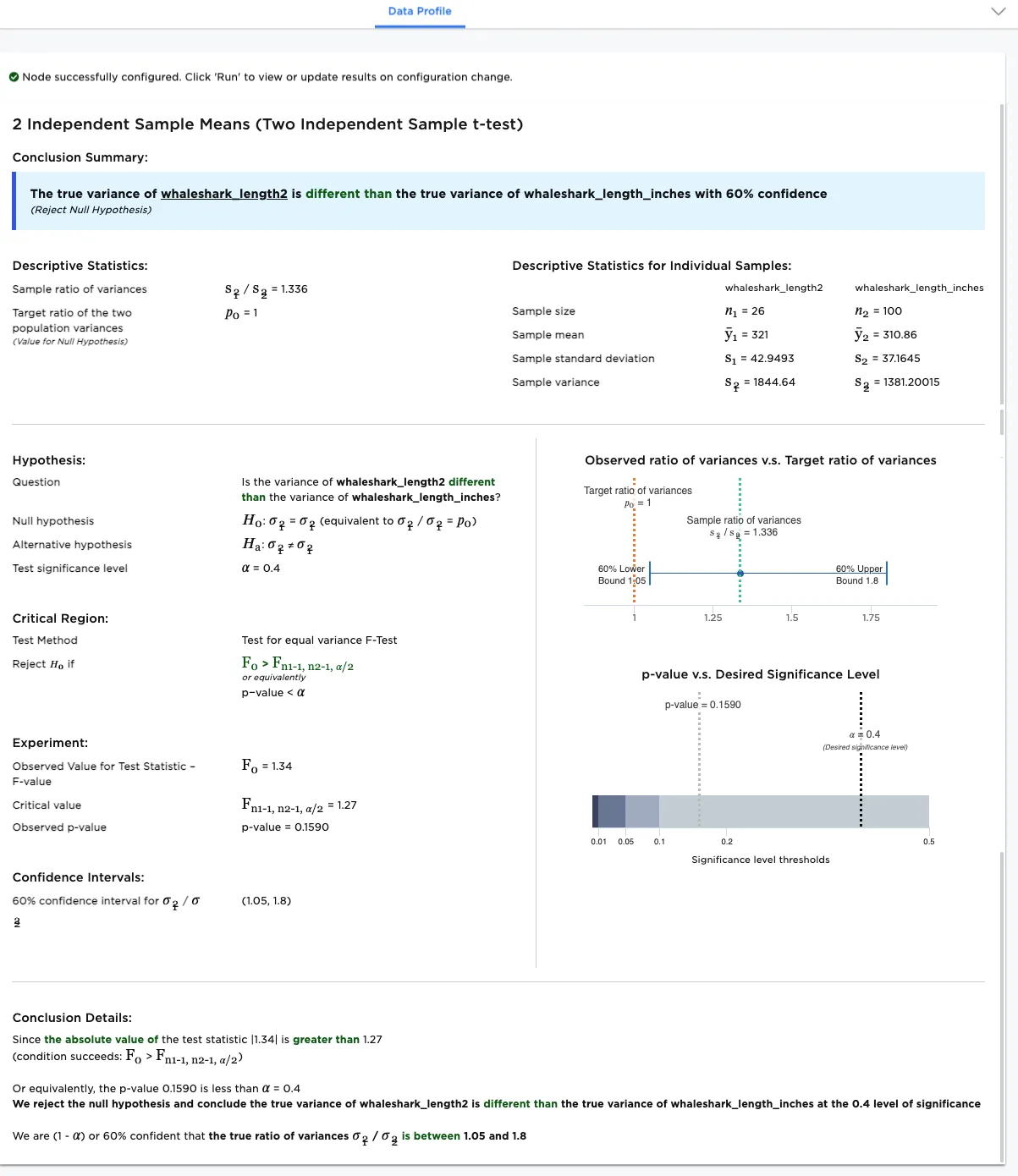
Task: Select the darkest 0.01 significance bar segment
Action: [x=596, y=811]
